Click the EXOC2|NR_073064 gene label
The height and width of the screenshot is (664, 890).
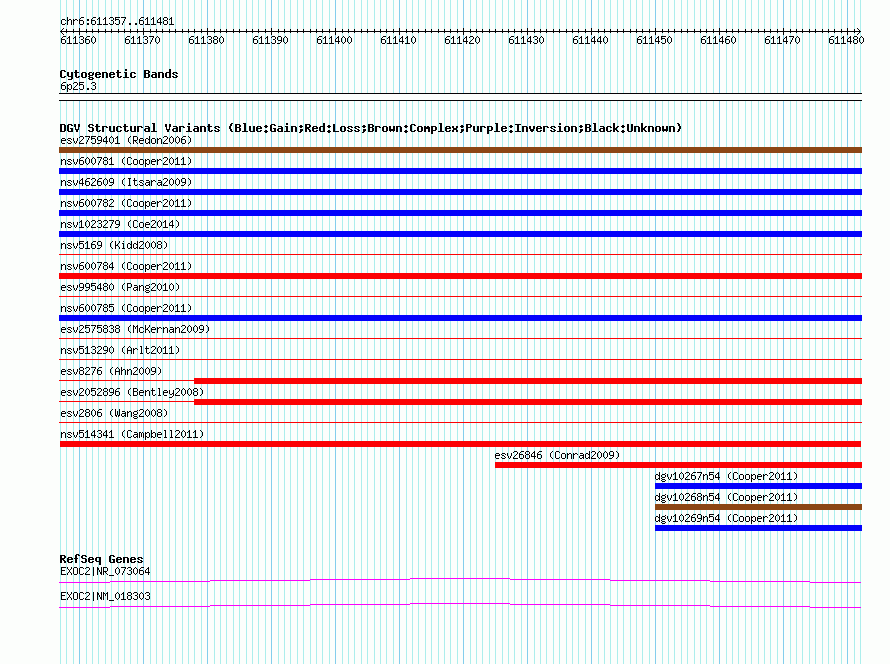tap(105, 571)
